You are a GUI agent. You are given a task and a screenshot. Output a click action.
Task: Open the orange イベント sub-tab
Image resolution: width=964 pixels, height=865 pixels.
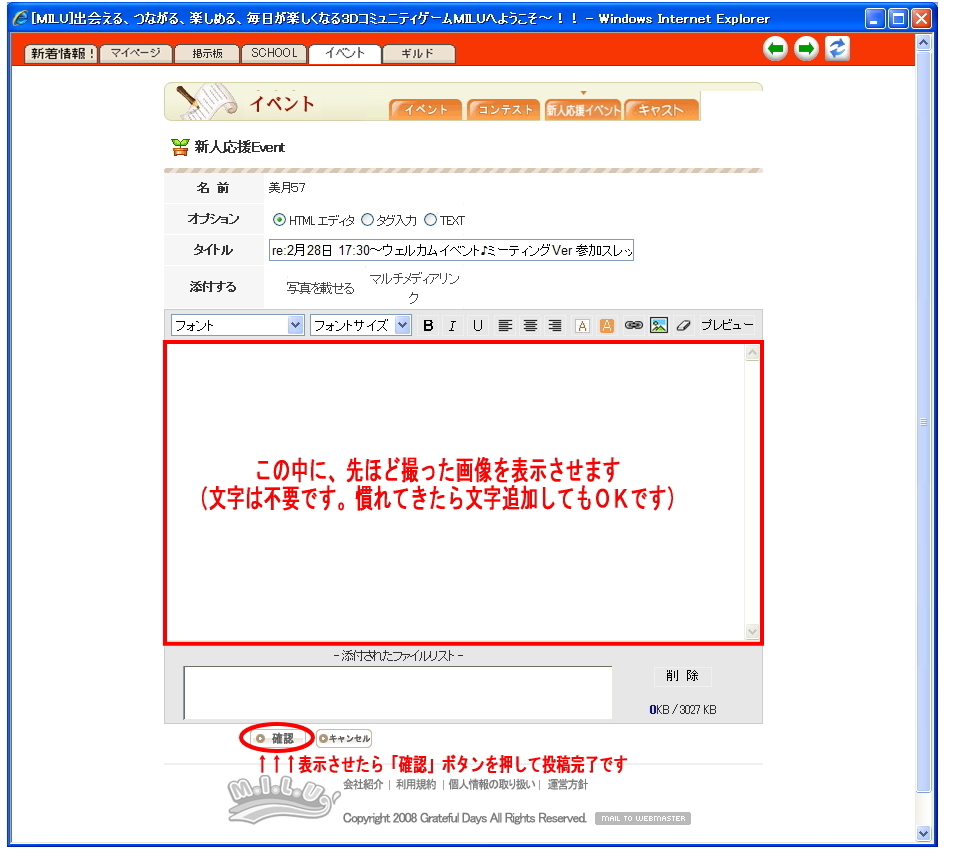[x=425, y=110]
